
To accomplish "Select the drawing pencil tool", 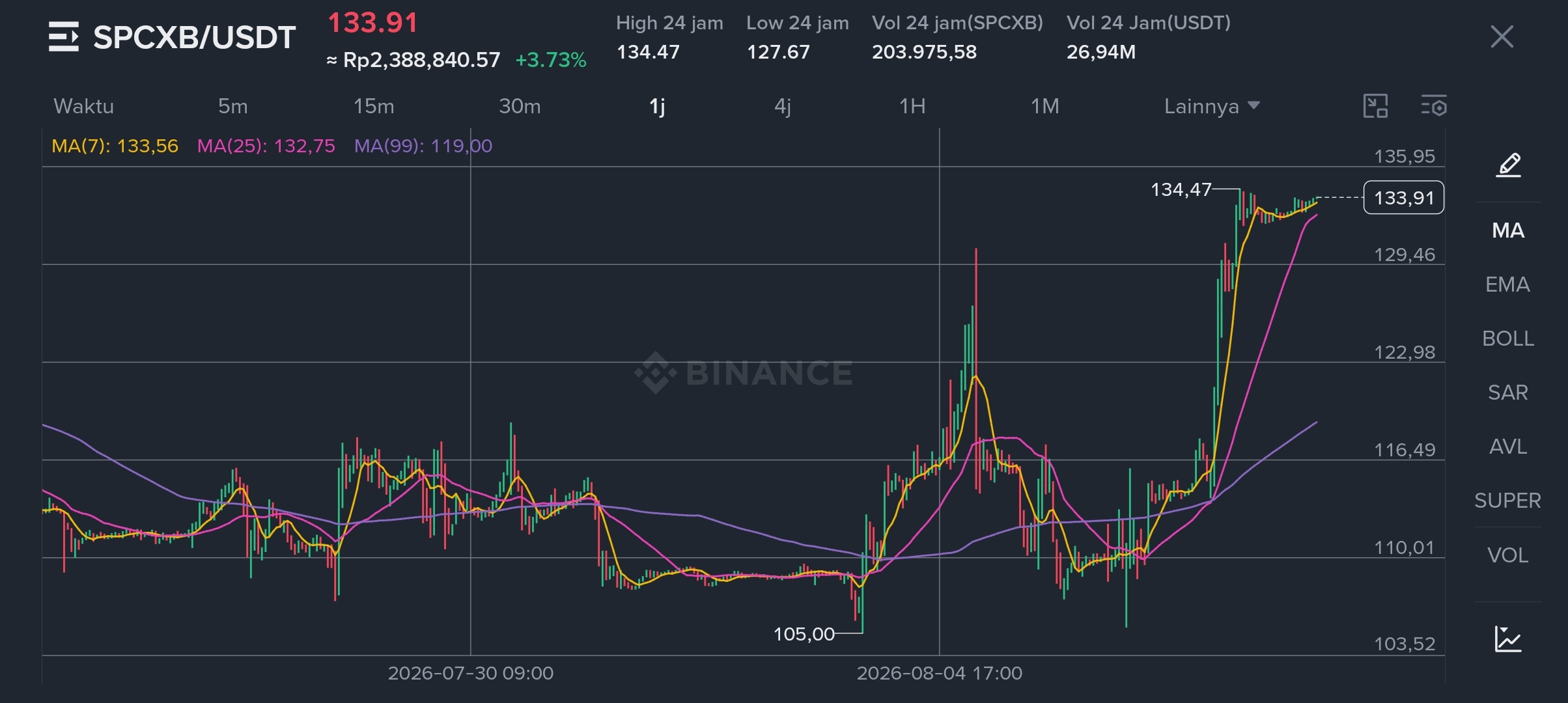I will tap(1508, 165).
